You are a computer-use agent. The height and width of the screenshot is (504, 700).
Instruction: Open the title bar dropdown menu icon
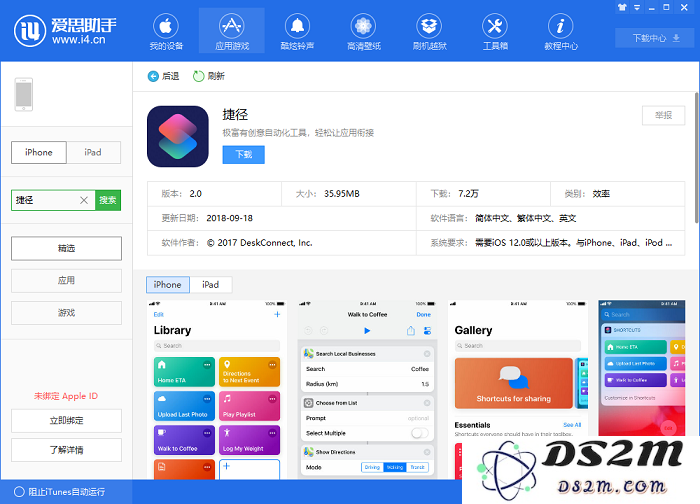point(637,7)
